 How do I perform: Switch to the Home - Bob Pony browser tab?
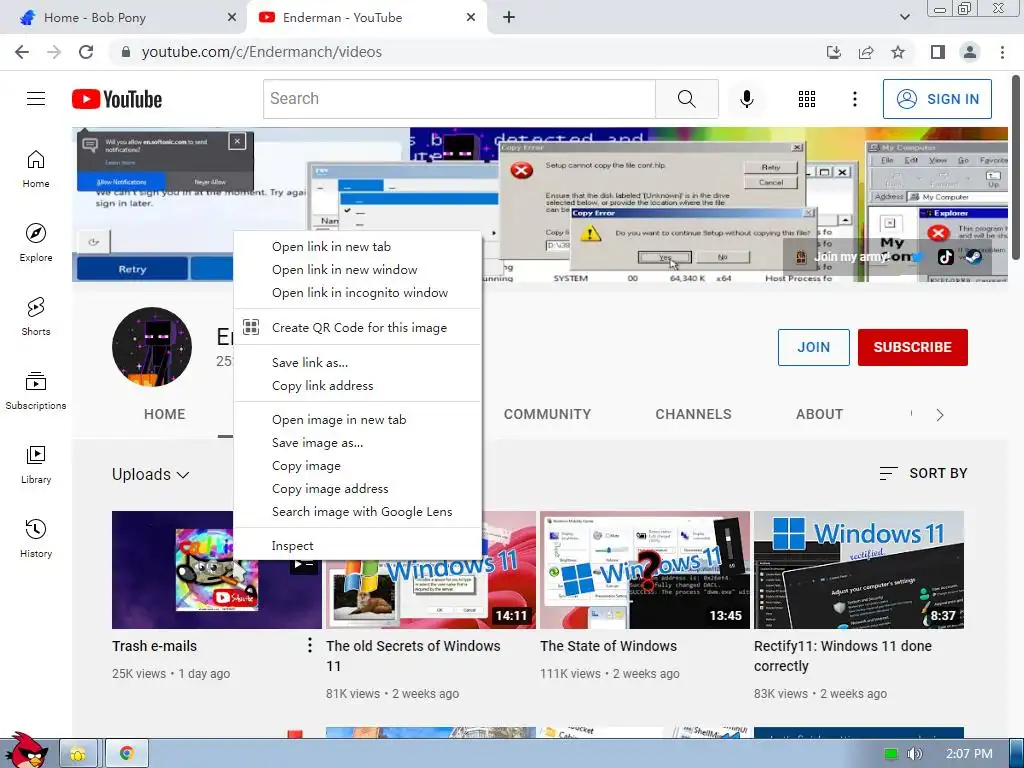124,18
